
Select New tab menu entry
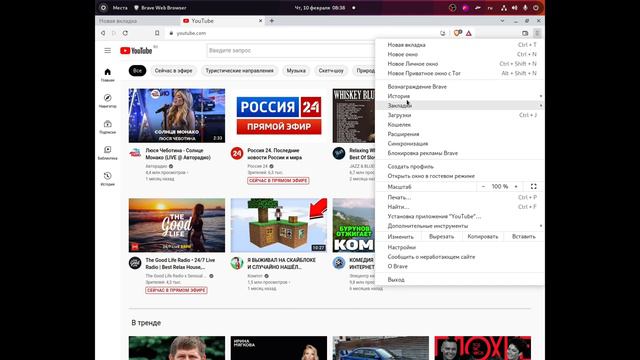pyautogui.click(x=460, y=45)
